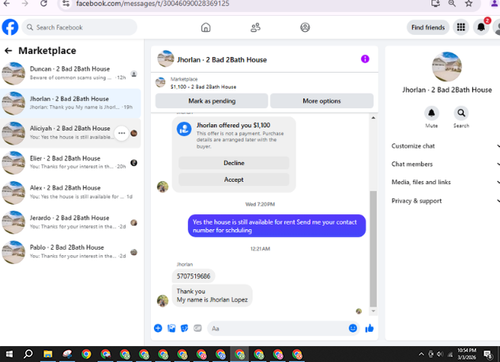This screenshot has height=362, width=500.
Task: Open File Explorer from taskbar
Action: point(48,354)
